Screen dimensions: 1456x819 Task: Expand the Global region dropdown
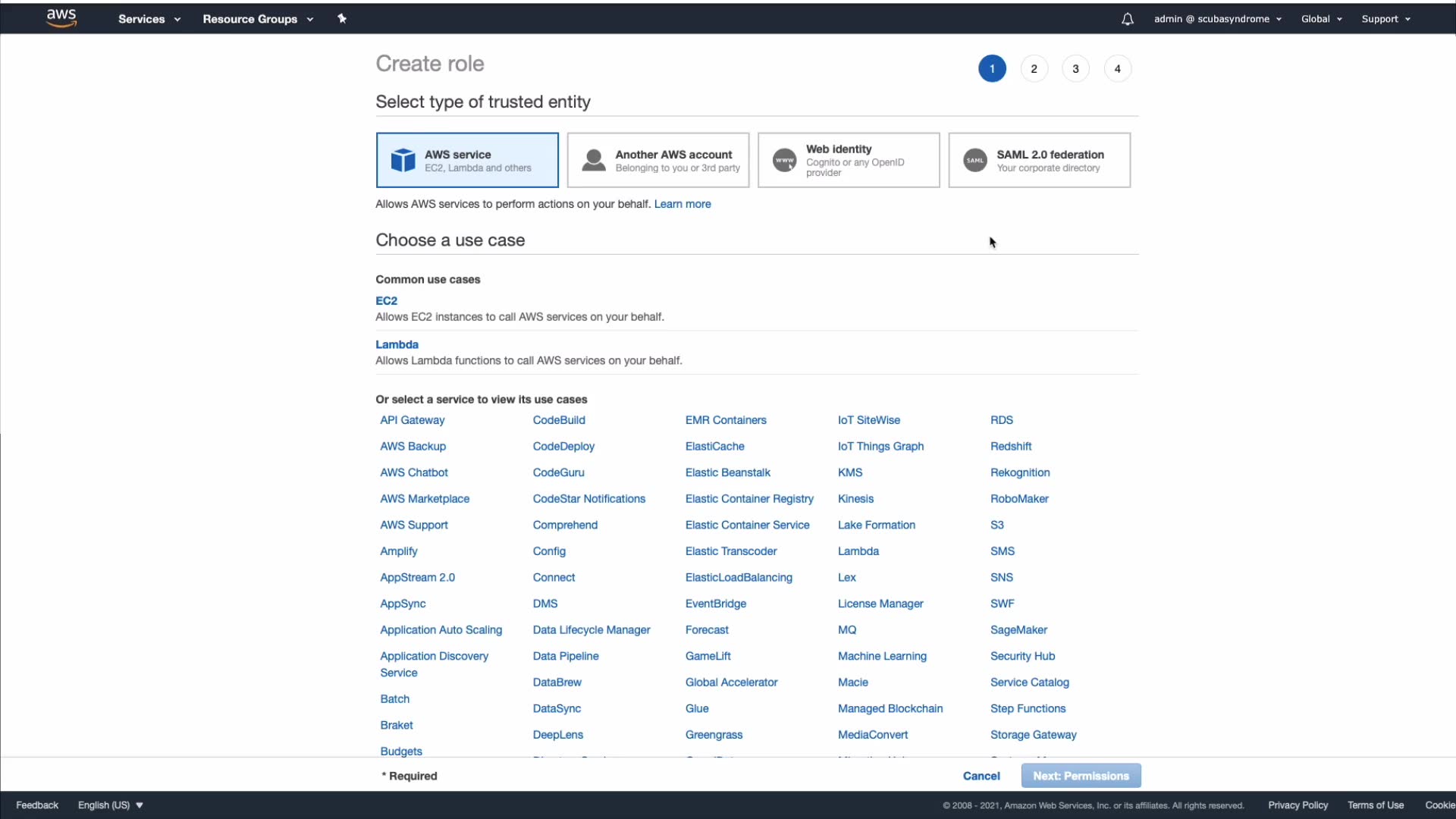1321,19
